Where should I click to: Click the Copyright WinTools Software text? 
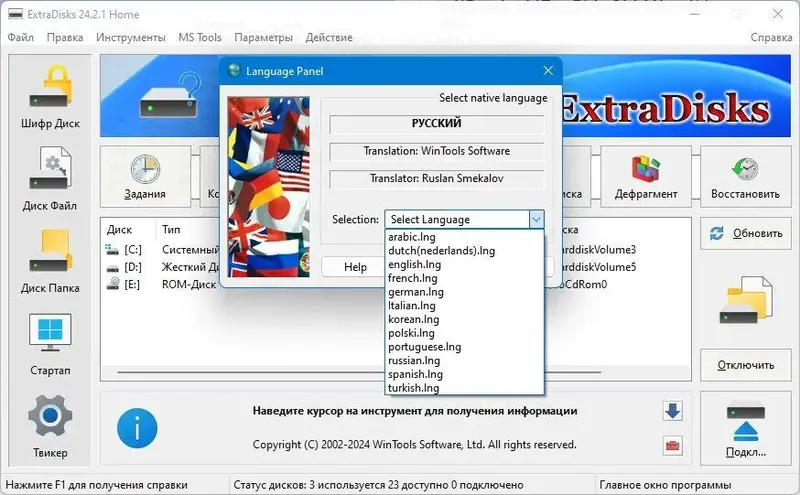pyautogui.click(x=414, y=445)
